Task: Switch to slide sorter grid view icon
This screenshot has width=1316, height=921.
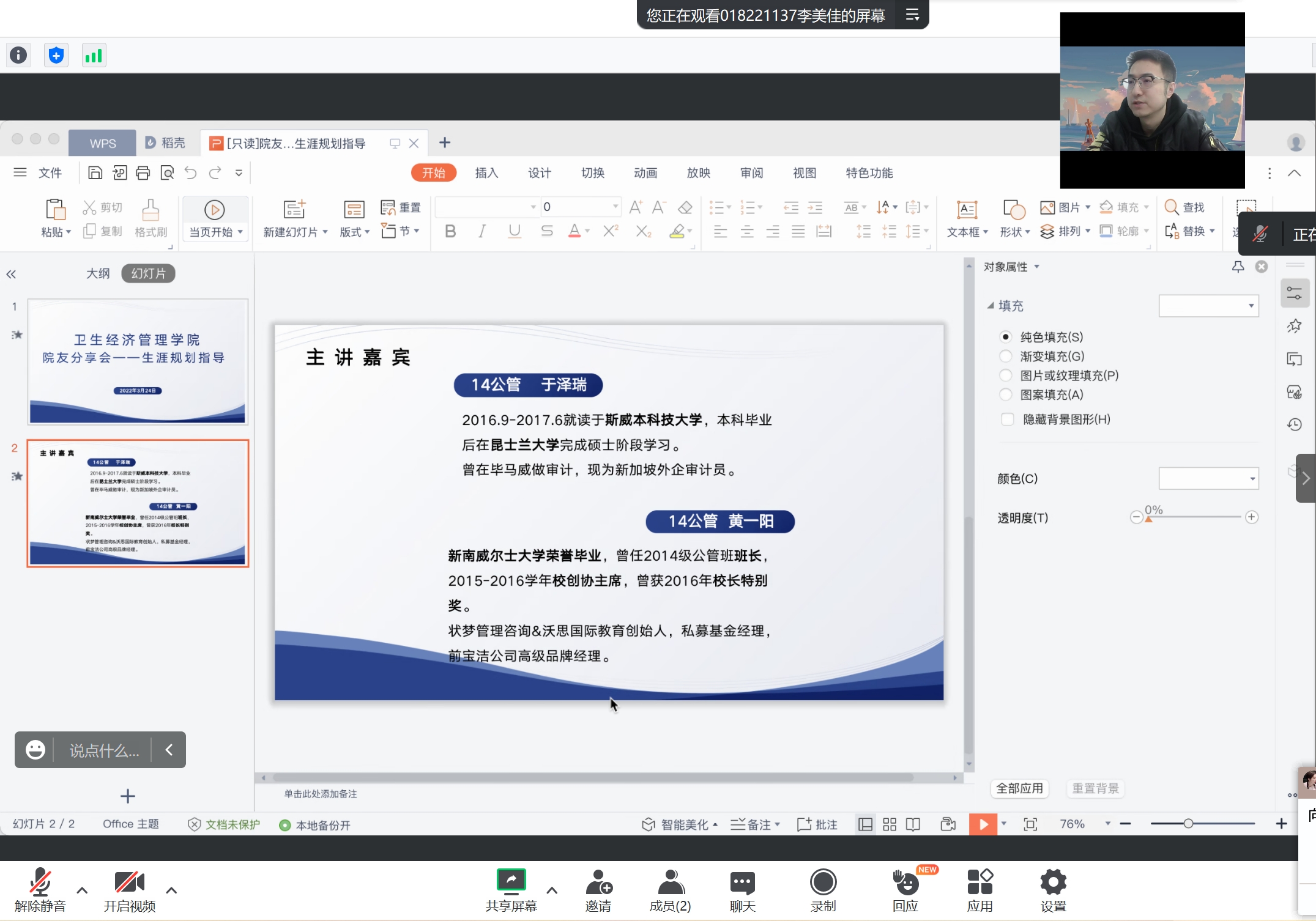Action: [x=890, y=824]
